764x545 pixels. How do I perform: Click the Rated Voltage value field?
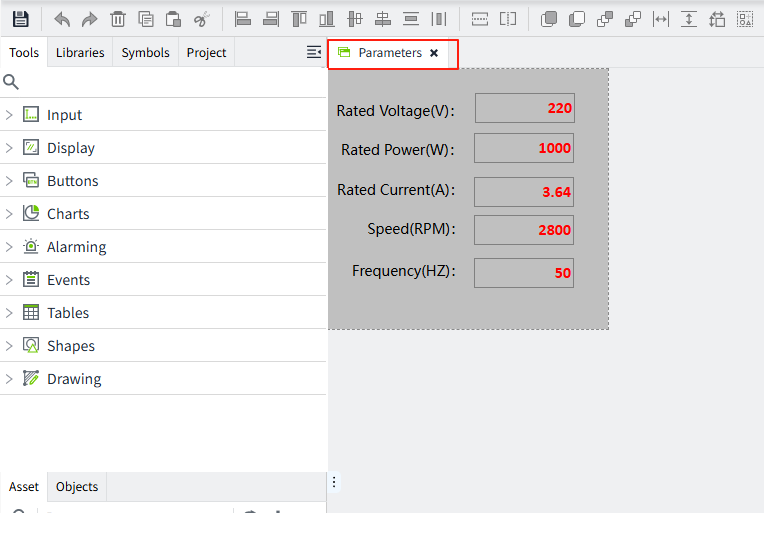(524, 108)
